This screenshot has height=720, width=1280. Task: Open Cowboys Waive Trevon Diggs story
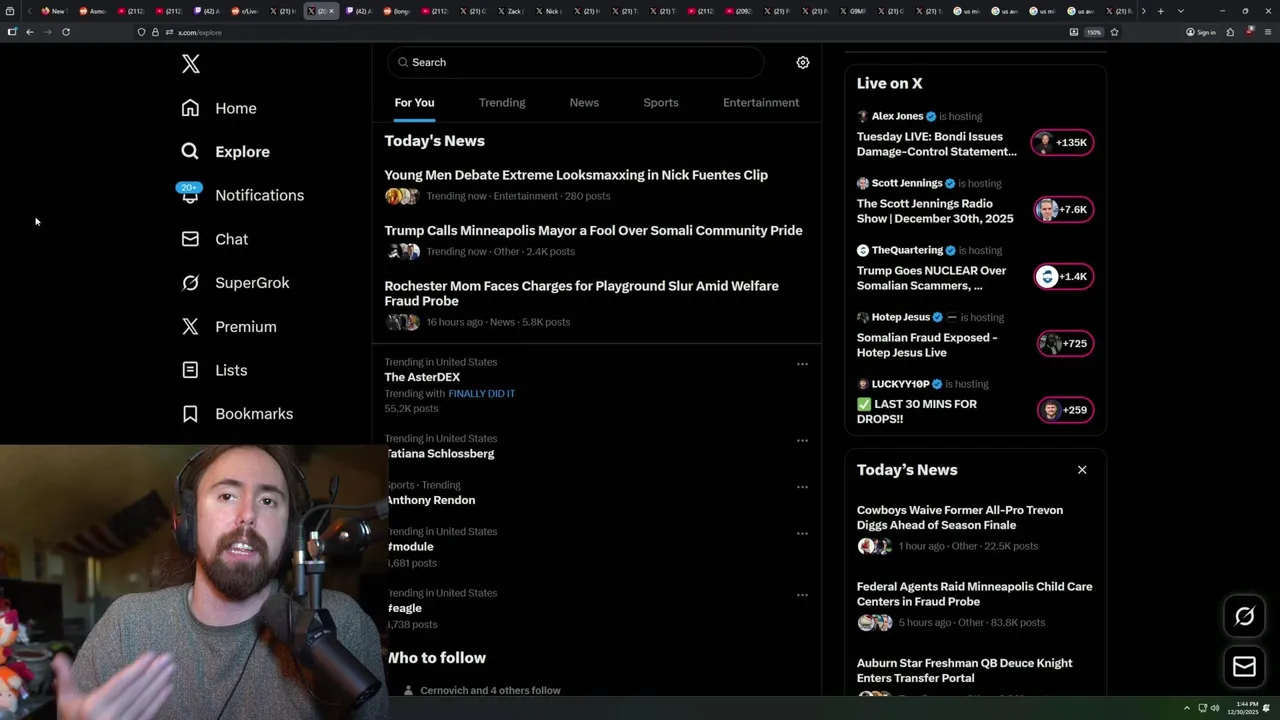pyautogui.click(x=960, y=517)
